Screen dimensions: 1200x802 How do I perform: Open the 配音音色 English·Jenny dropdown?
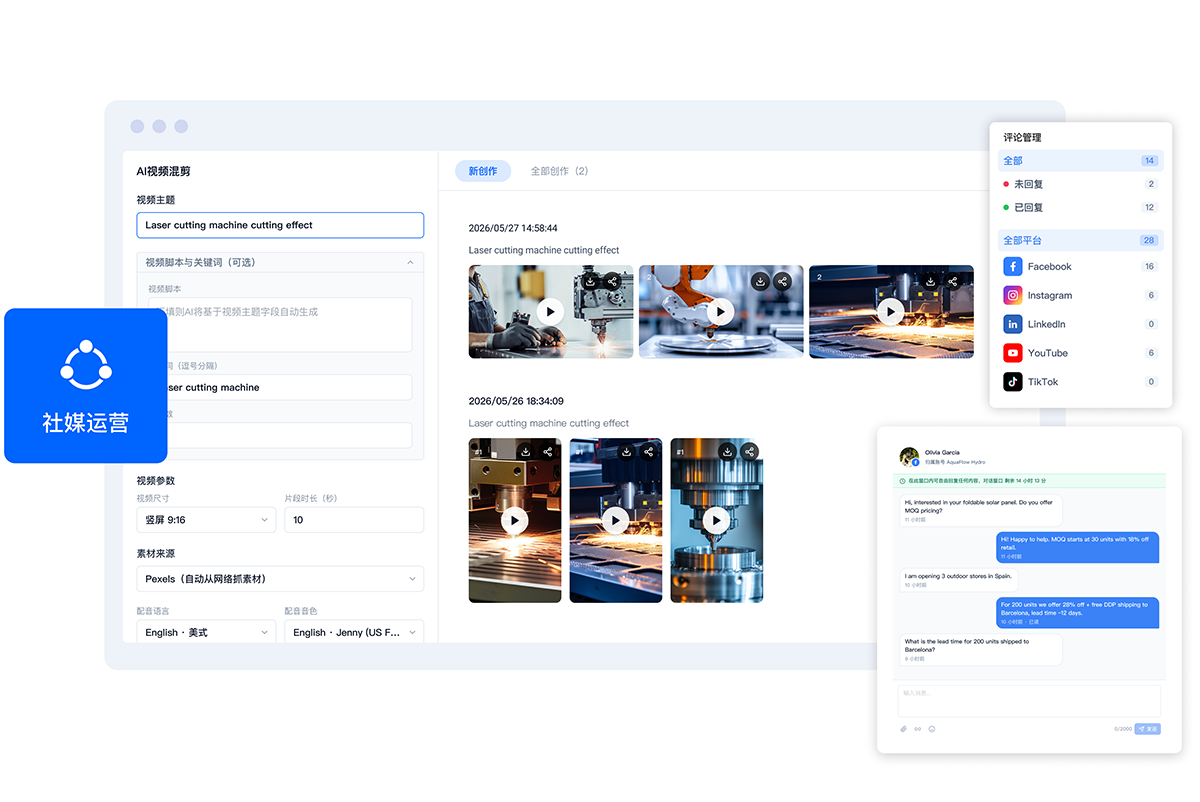[354, 632]
